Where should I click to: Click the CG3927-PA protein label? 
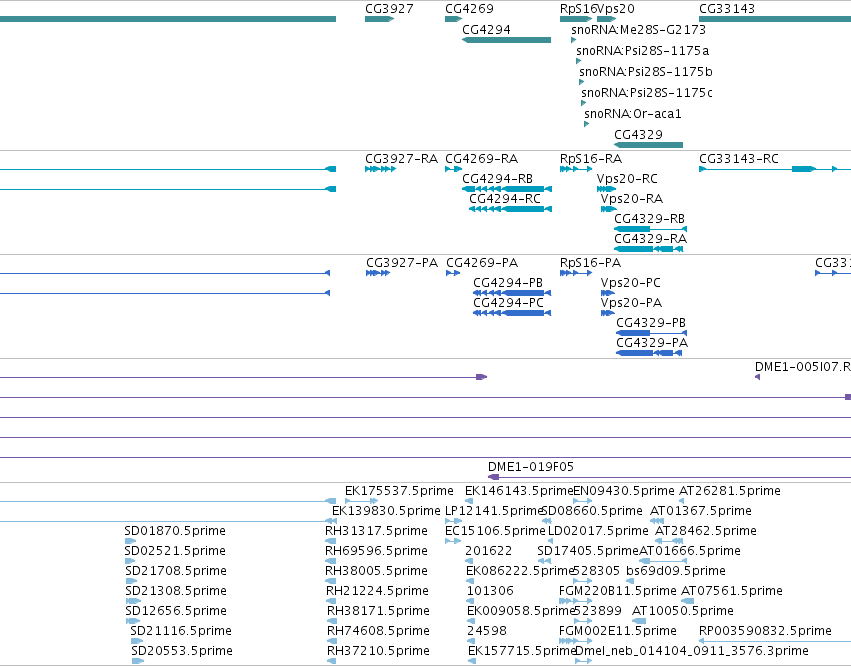(402, 263)
